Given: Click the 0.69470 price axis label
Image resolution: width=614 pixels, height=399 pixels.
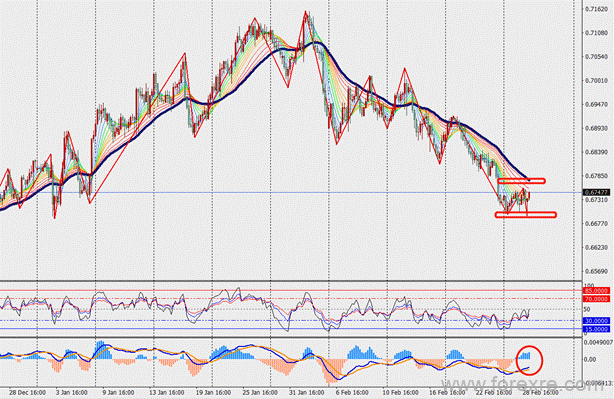Looking at the screenshot, I should [596, 105].
